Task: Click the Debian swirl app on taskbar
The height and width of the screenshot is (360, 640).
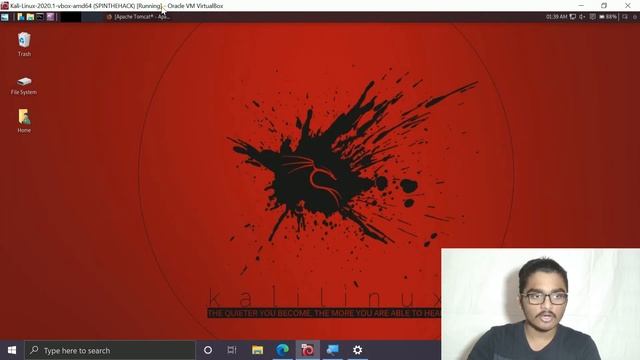Action: [307, 350]
